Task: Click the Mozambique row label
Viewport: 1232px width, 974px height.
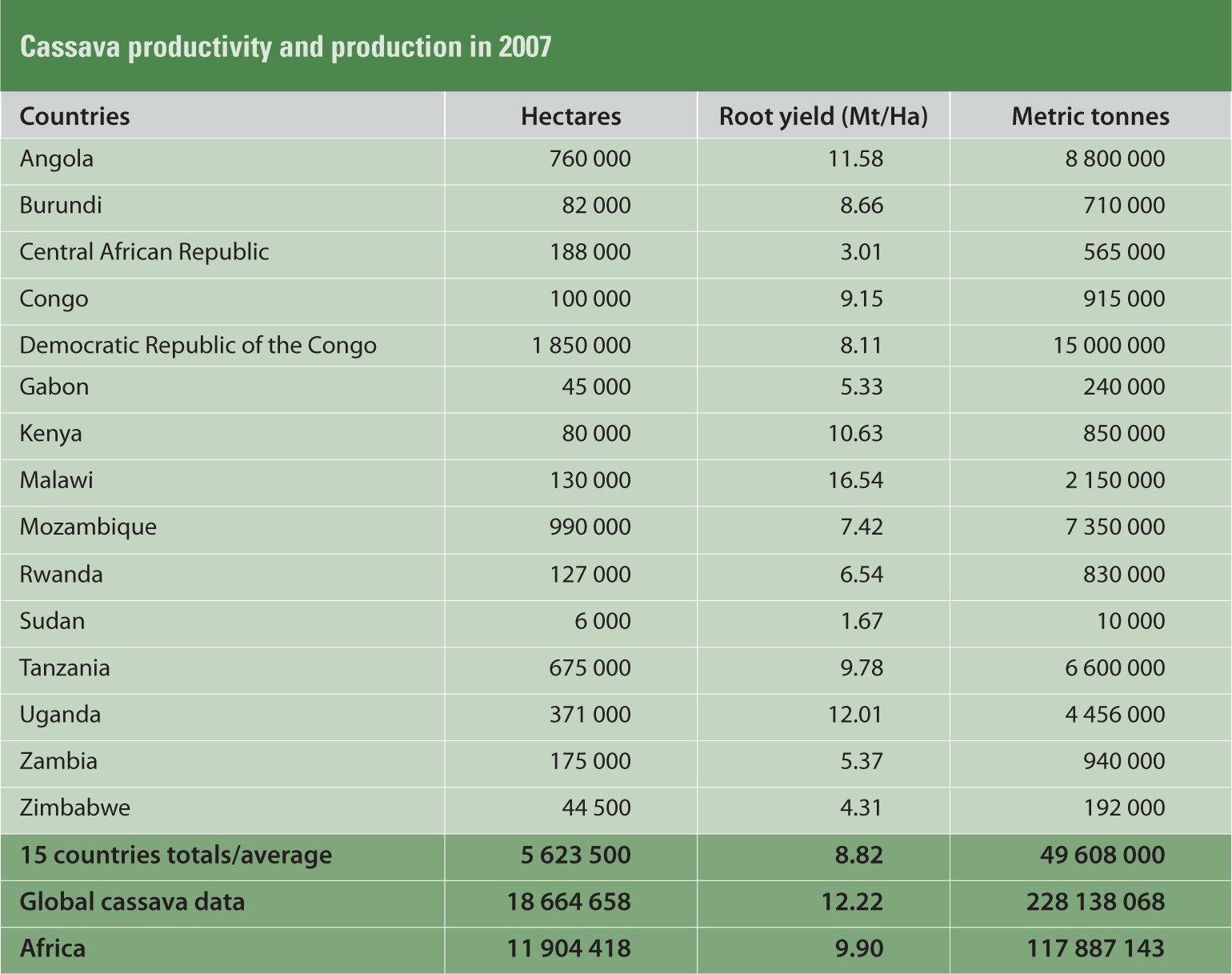Action: [x=87, y=527]
